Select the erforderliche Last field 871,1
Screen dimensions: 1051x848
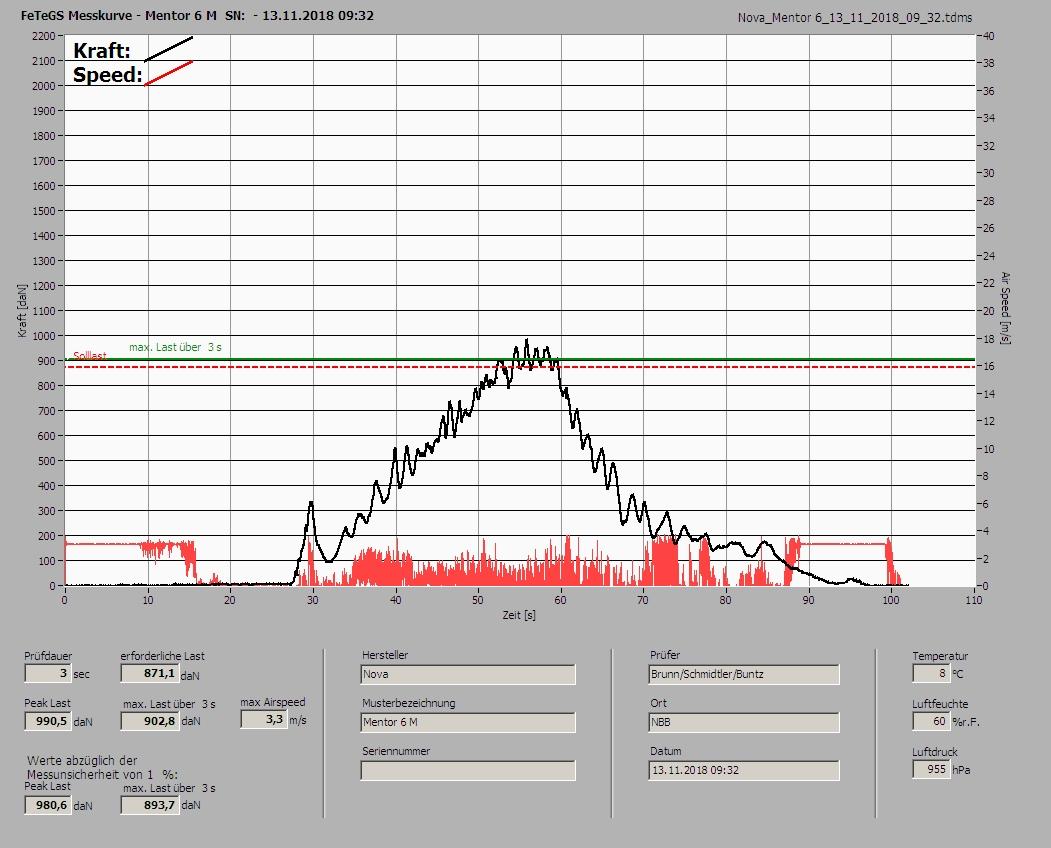coord(149,673)
